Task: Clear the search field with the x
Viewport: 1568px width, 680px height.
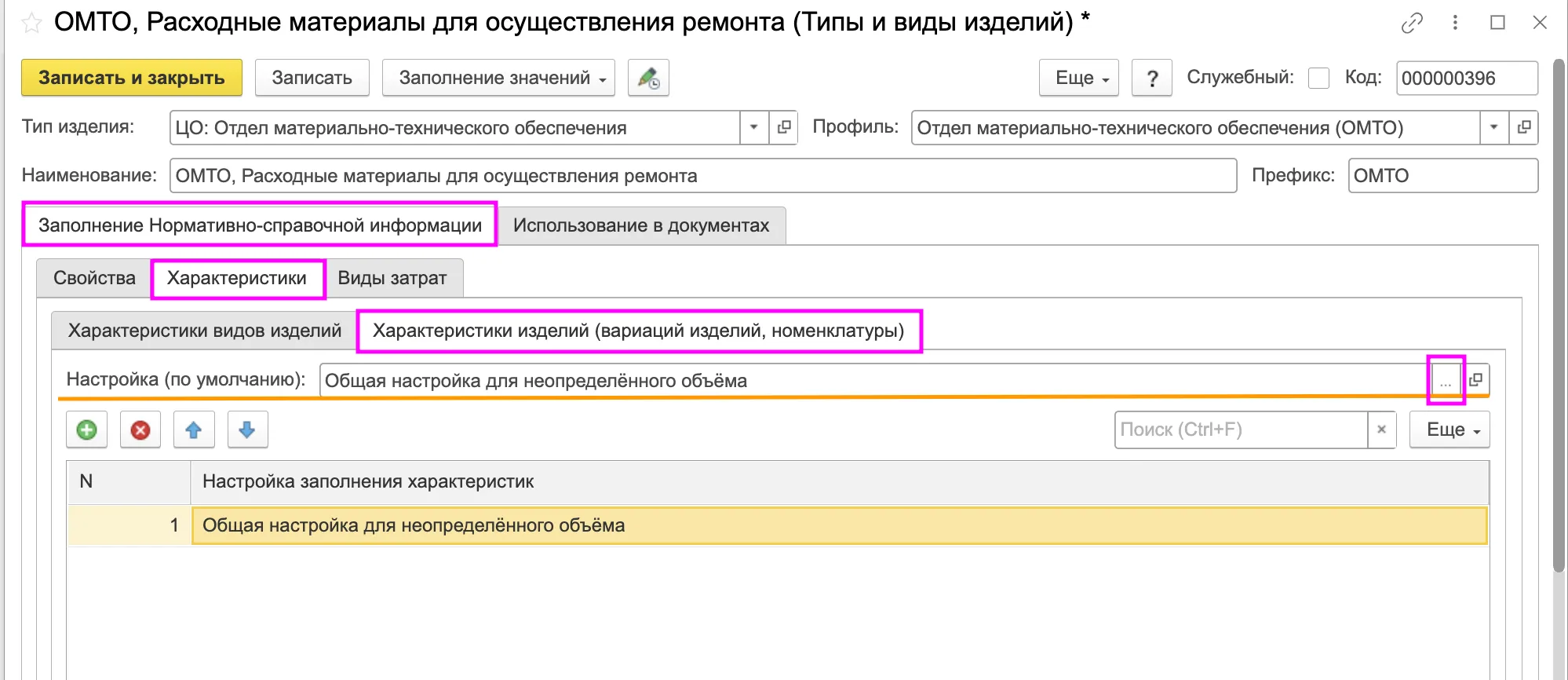Action: [1381, 430]
